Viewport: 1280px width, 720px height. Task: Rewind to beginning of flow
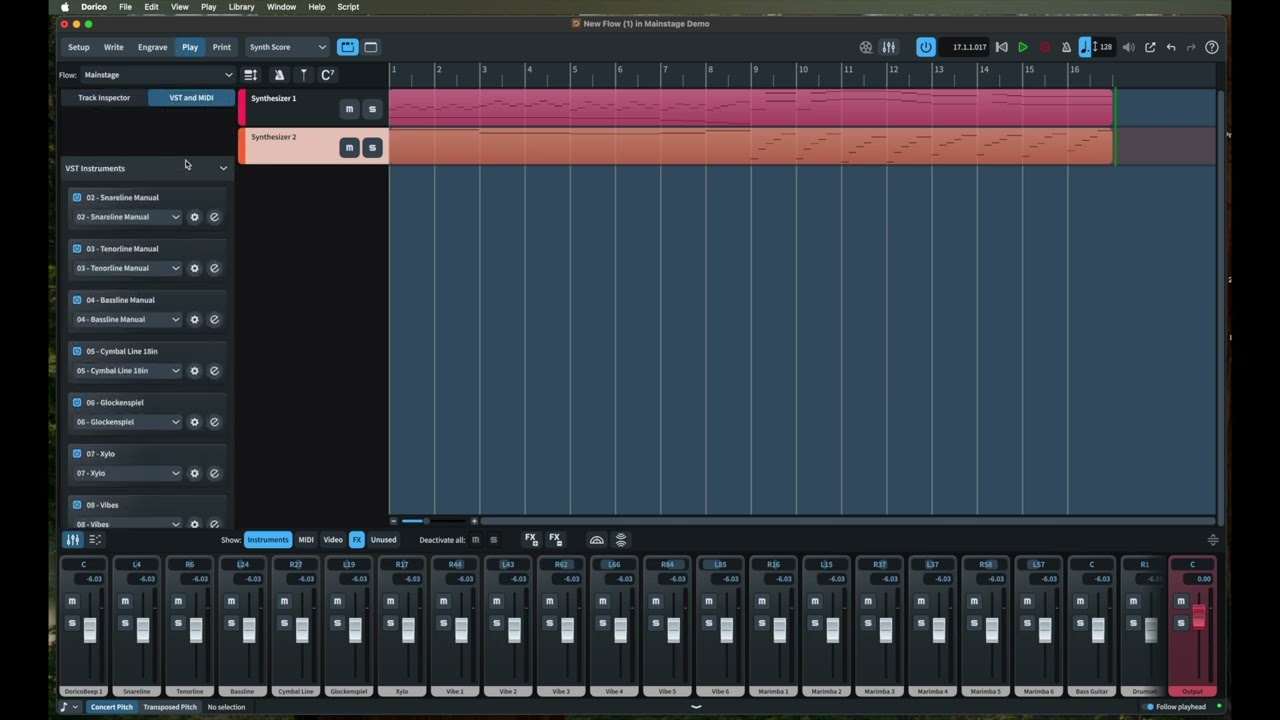point(1001,47)
